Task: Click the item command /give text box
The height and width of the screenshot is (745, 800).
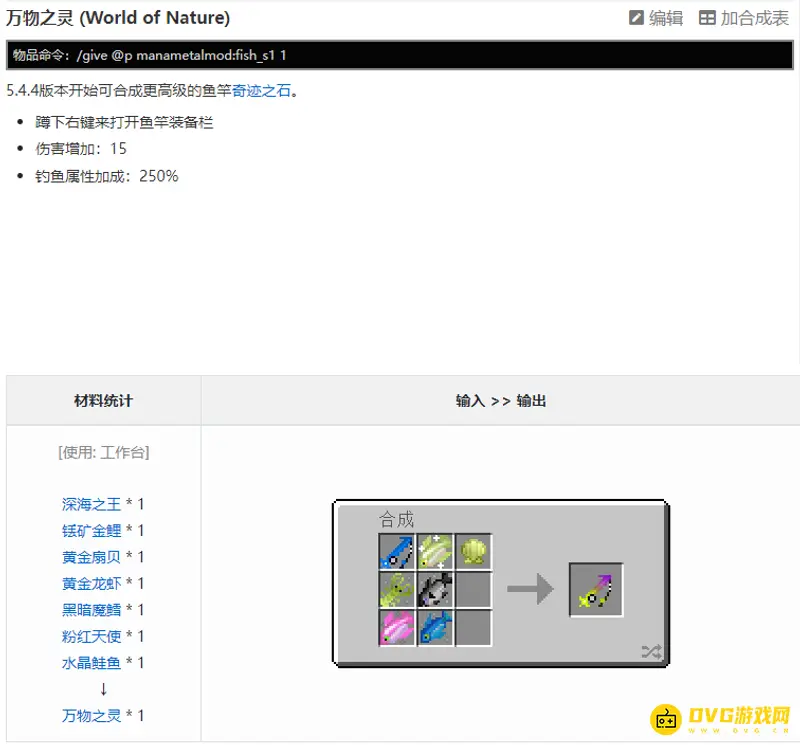Action: [399, 55]
